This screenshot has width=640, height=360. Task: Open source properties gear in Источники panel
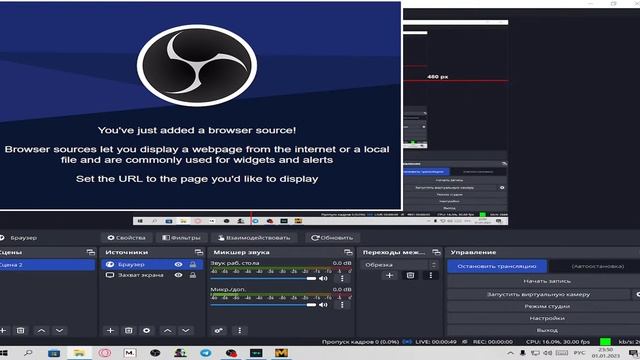tap(147, 330)
